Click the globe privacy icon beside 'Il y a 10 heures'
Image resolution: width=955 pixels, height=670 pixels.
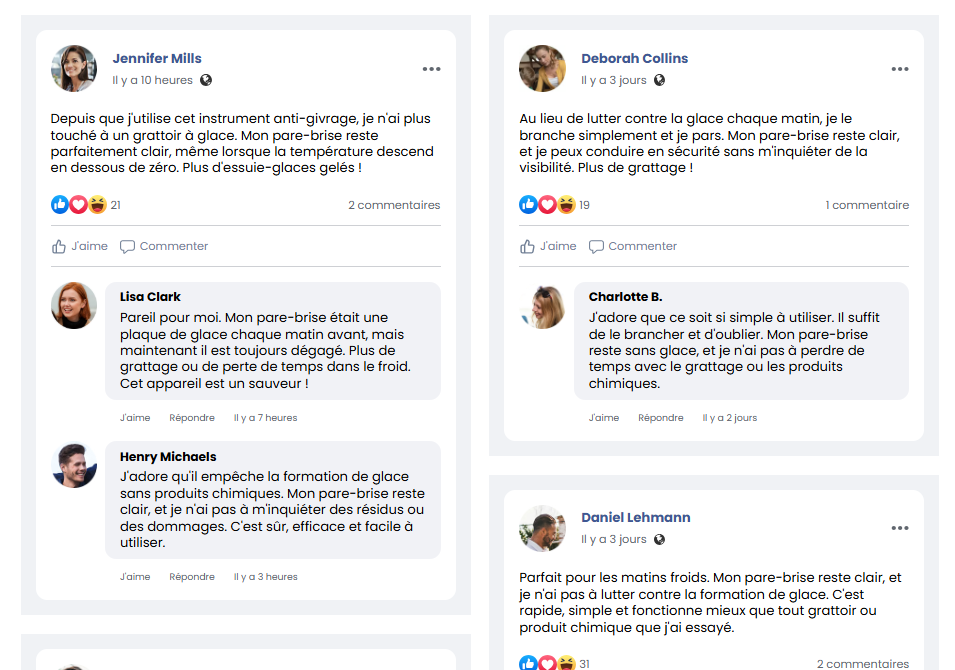[x=206, y=80]
